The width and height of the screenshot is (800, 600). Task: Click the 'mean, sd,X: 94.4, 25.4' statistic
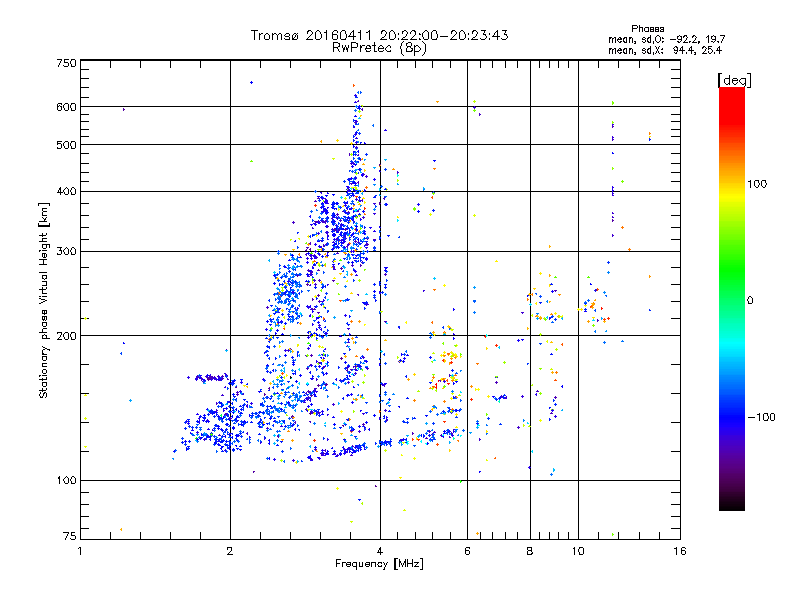click(665, 50)
